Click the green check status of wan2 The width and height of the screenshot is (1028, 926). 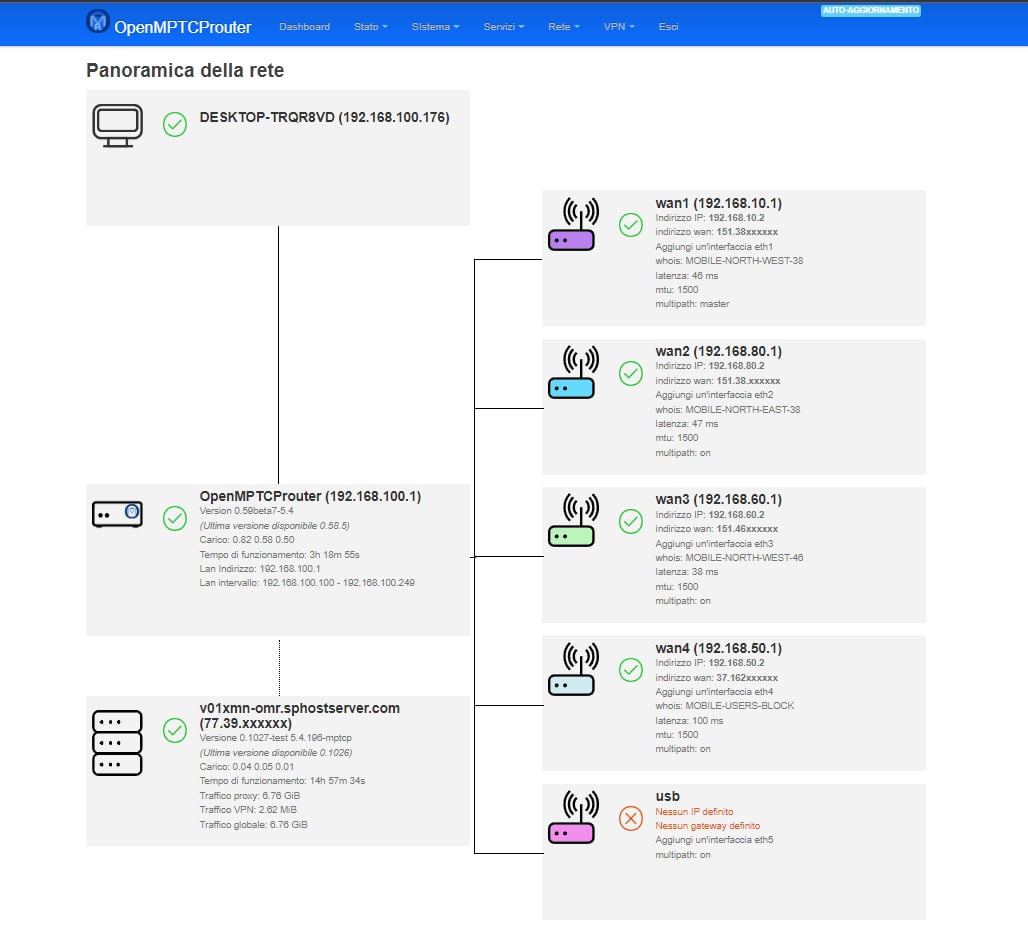coord(631,373)
